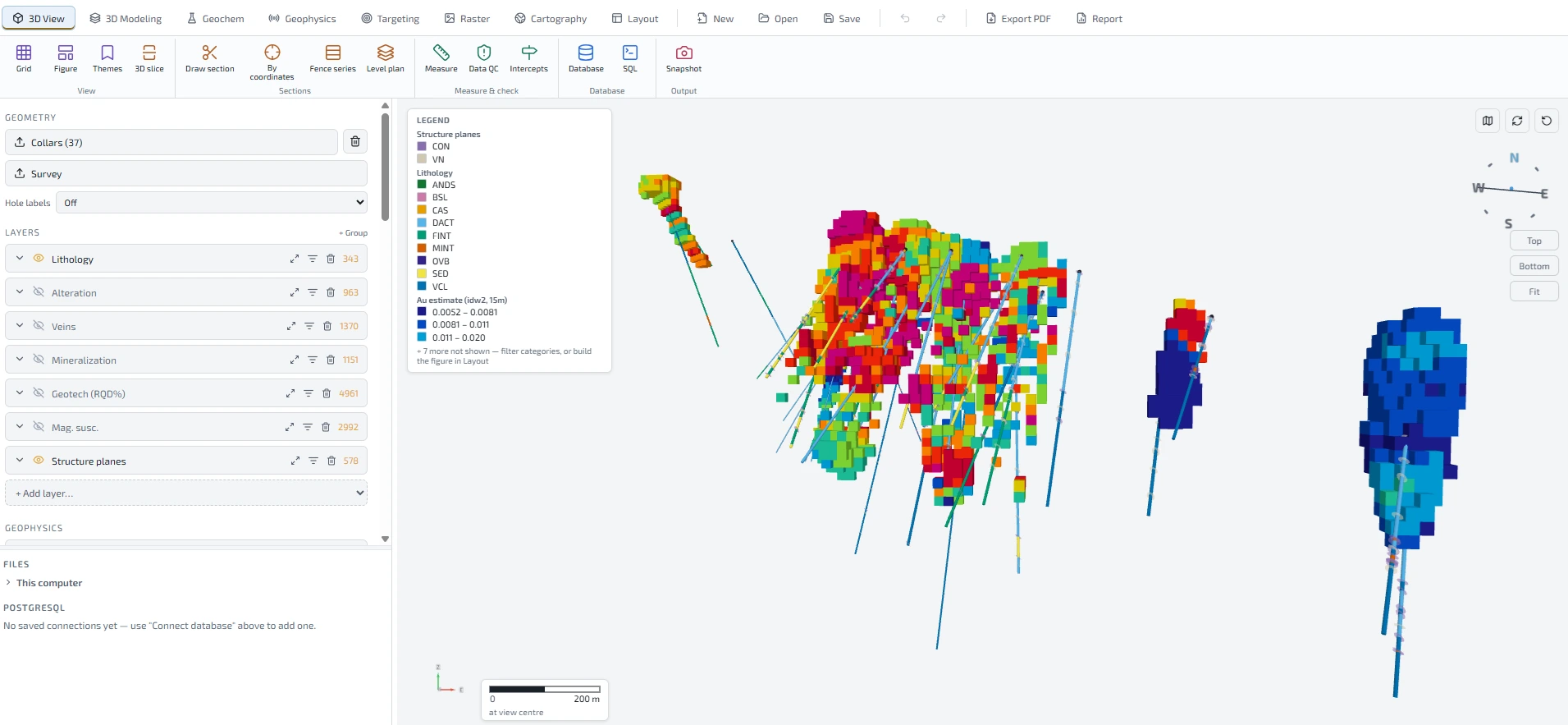Click the Fit view button
The width and height of the screenshot is (1568, 725).
tap(1534, 291)
